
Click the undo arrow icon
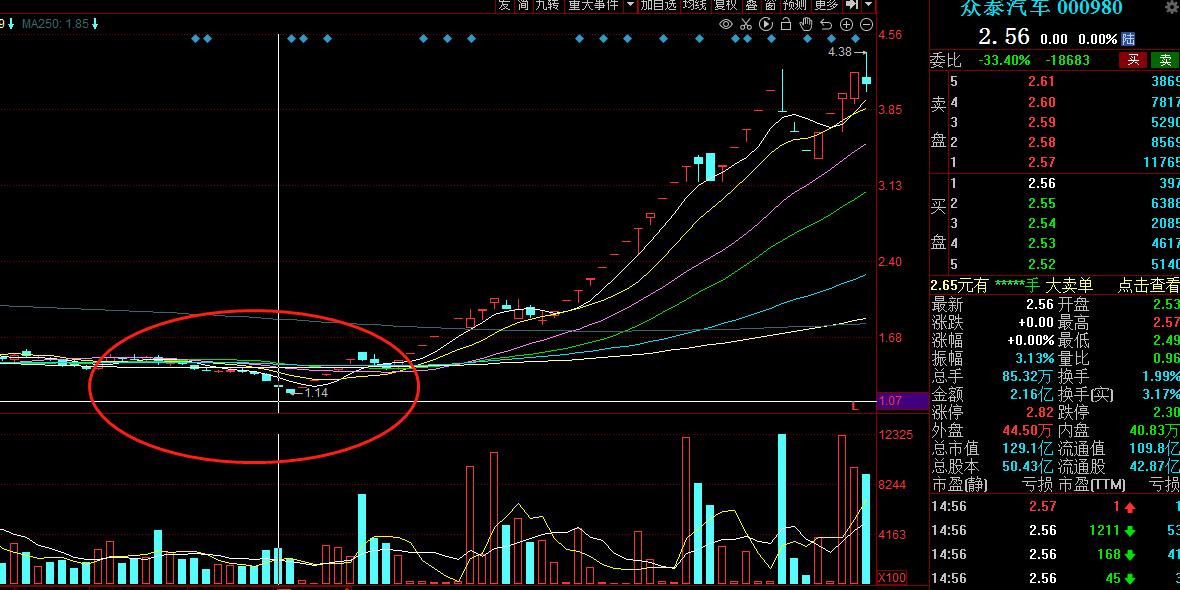[826, 24]
